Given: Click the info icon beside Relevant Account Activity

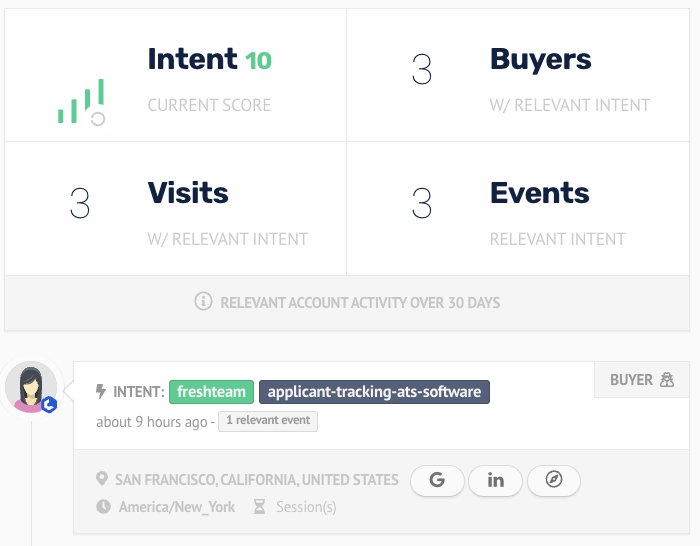Looking at the screenshot, I should 203,301.
